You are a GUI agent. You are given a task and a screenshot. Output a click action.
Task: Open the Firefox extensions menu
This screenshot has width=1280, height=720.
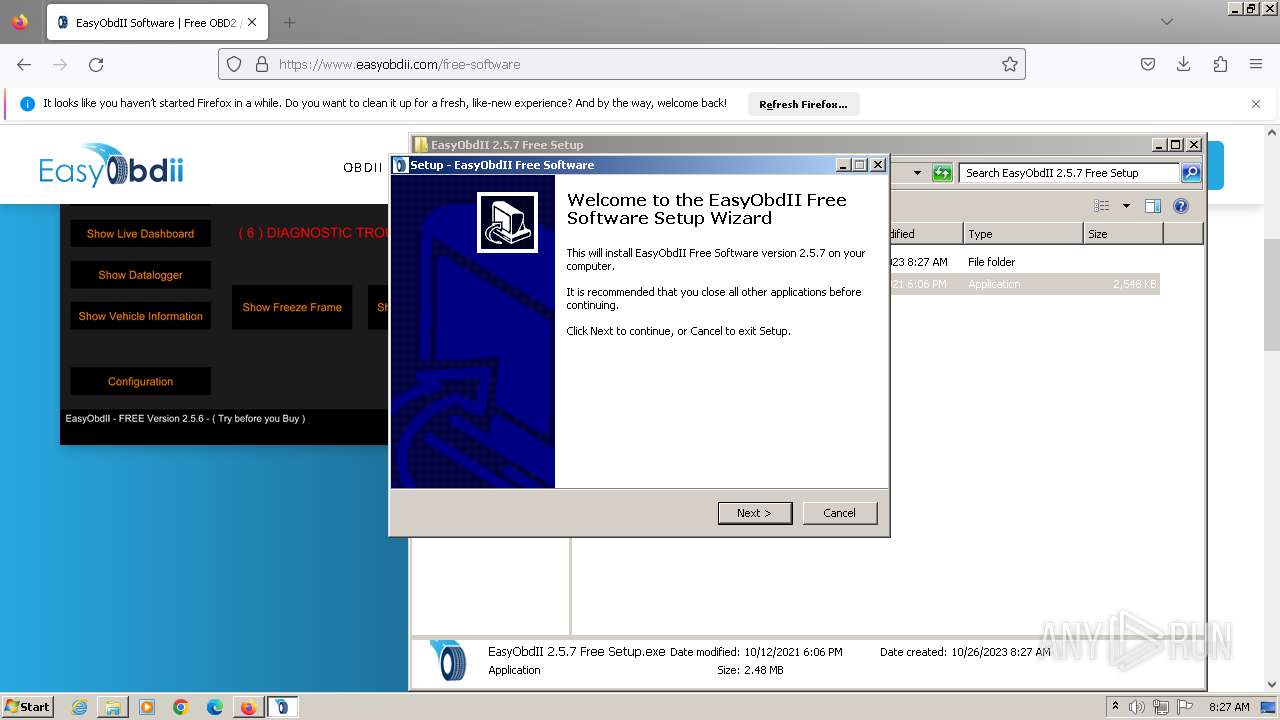tap(1220, 64)
